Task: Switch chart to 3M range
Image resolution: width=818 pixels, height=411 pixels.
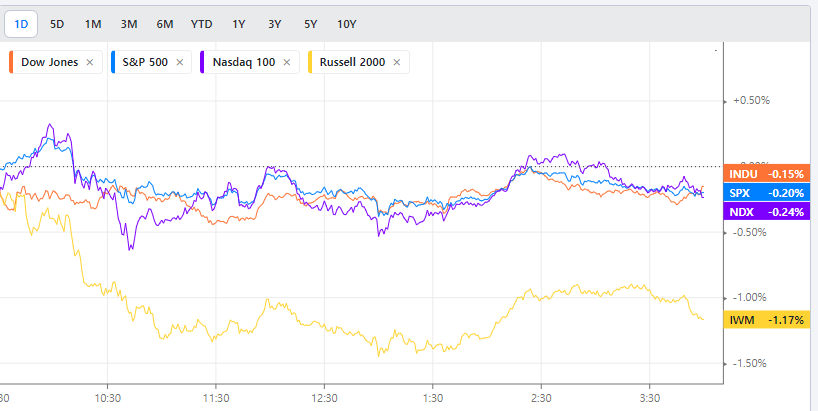Action: (x=128, y=23)
